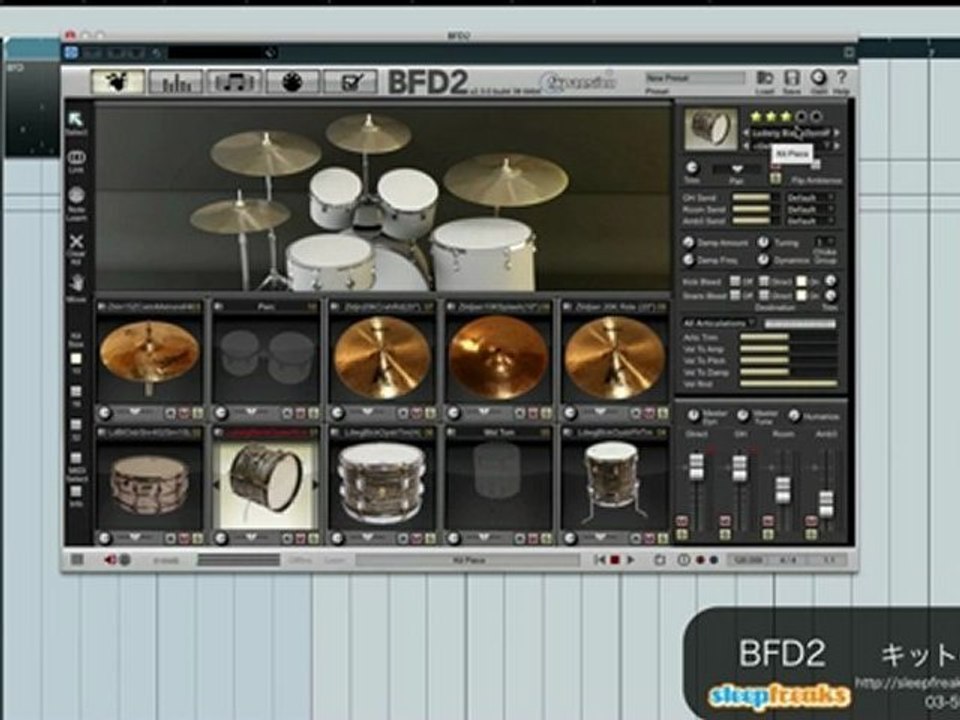Adjust the Vel To Amp slider
960x720 pixels.
pyautogui.click(x=789, y=349)
